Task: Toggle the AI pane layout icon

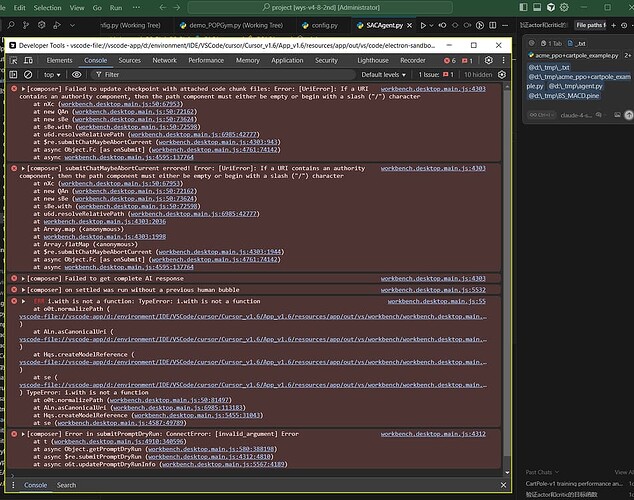Action: pos(551,7)
